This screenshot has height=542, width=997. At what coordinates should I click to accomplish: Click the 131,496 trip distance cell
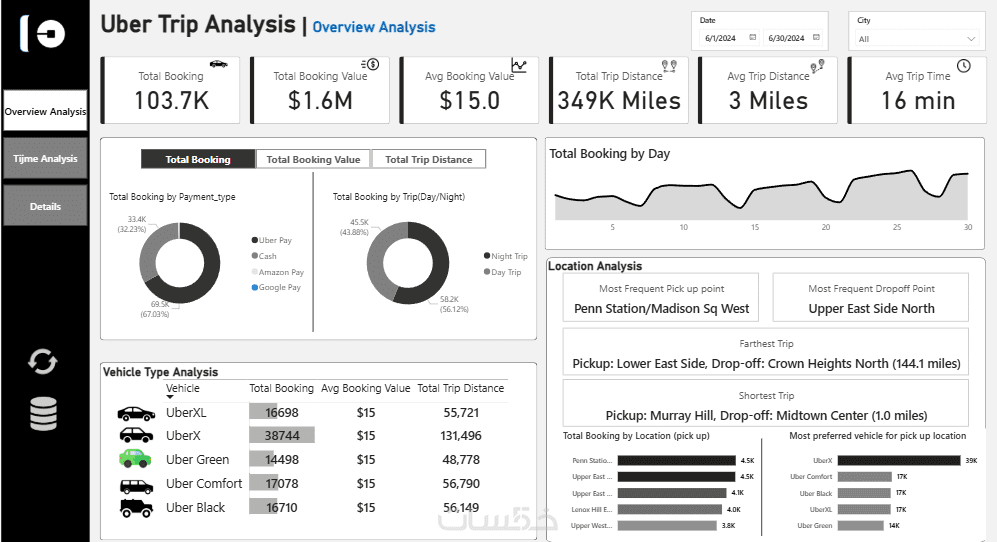point(461,436)
